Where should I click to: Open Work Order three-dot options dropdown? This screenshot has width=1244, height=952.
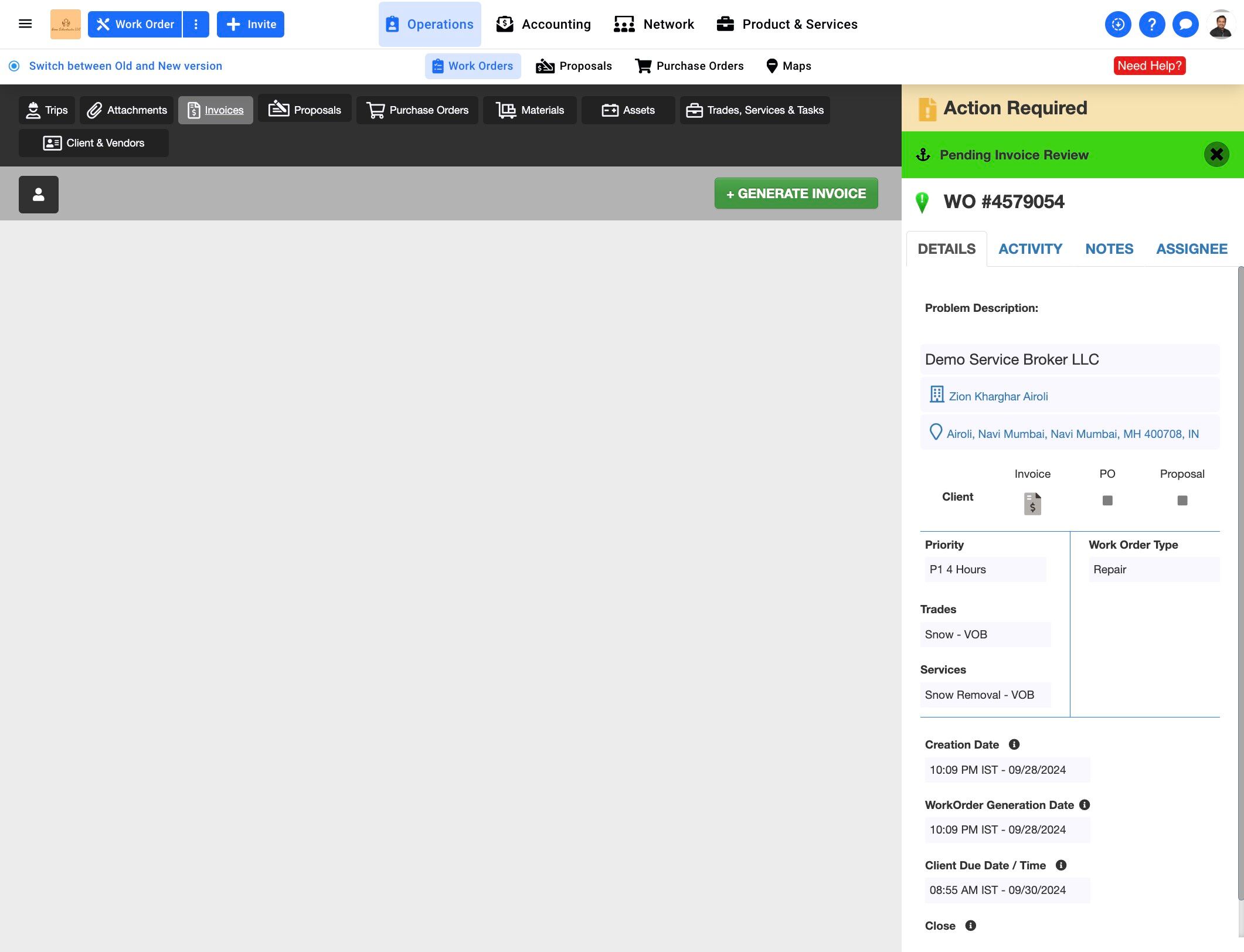point(196,25)
